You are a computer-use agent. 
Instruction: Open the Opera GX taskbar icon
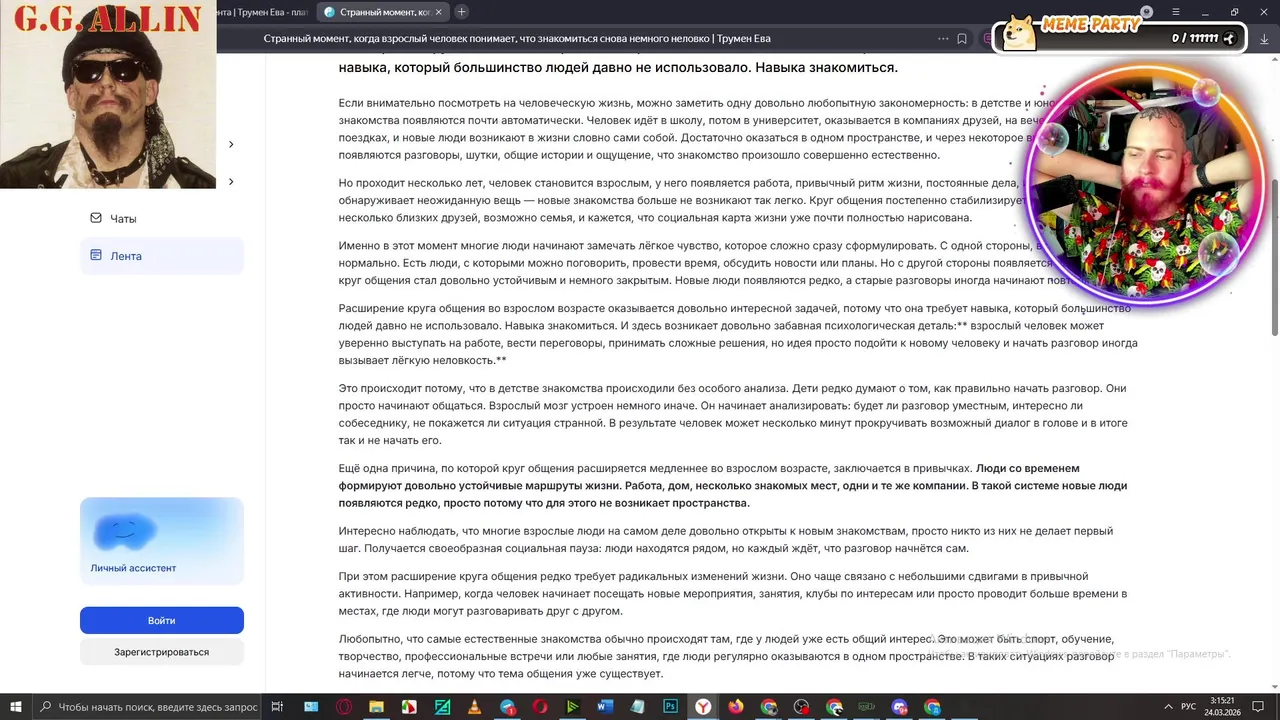343,707
